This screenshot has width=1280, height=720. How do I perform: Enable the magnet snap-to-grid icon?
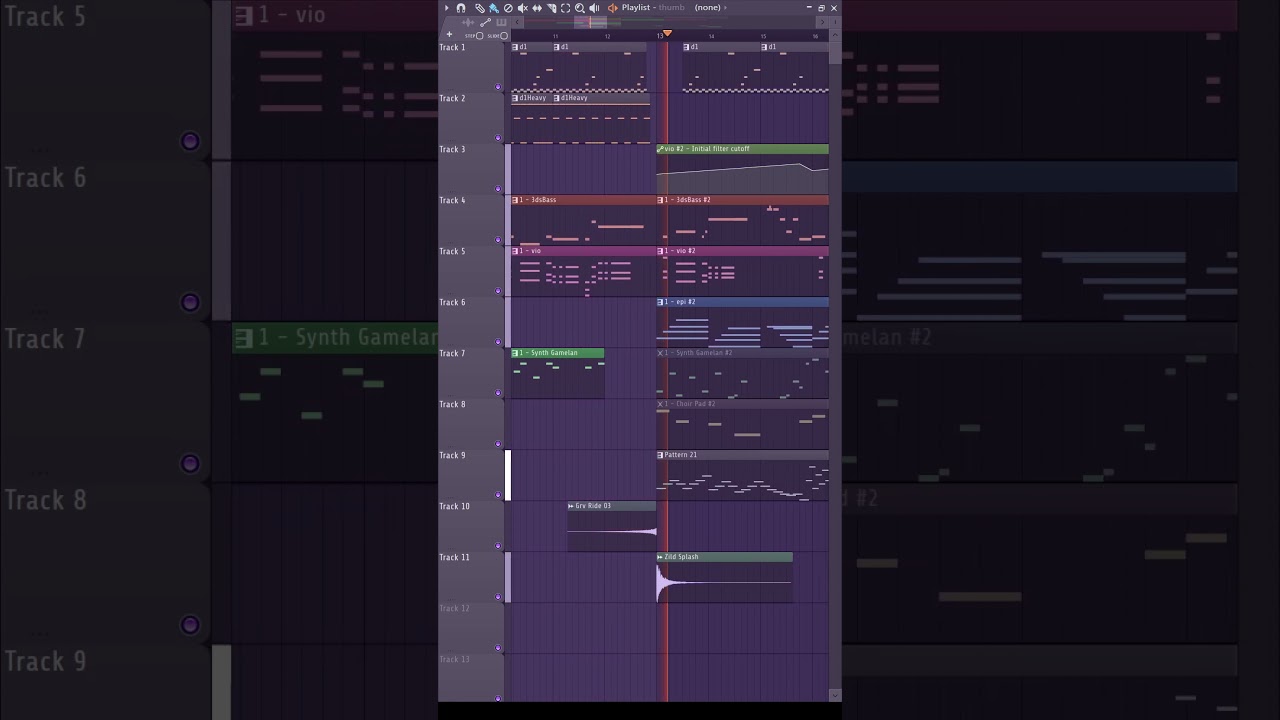[460, 8]
